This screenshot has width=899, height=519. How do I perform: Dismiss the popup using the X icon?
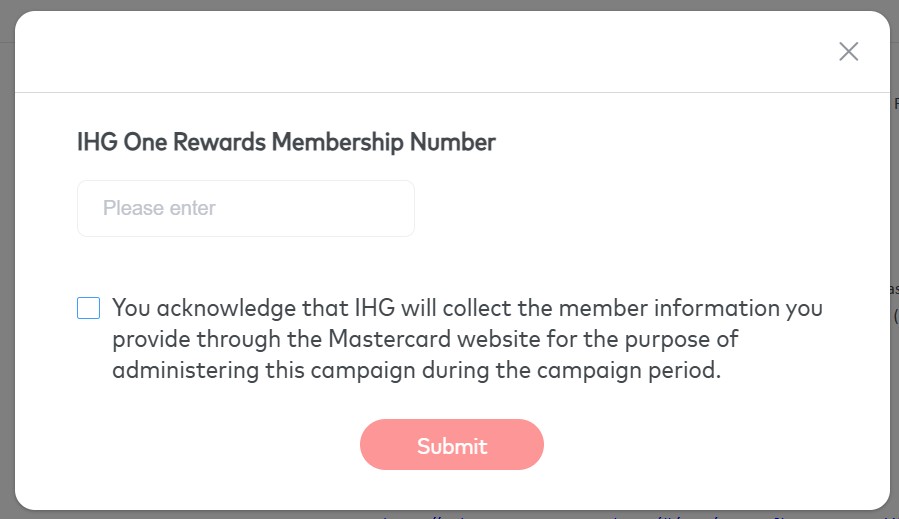click(849, 51)
